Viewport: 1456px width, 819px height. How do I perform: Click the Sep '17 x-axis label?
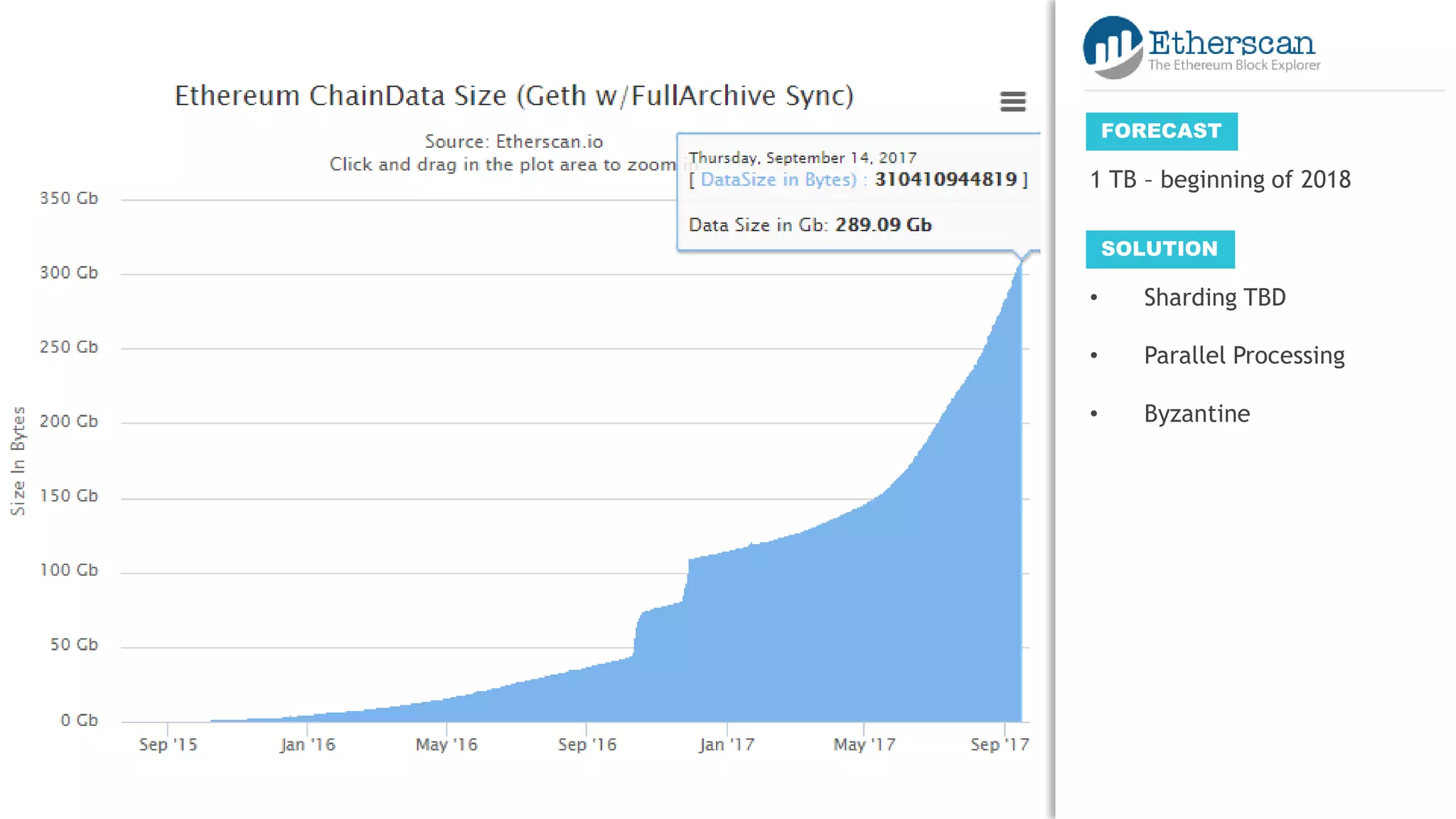pos(1000,744)
